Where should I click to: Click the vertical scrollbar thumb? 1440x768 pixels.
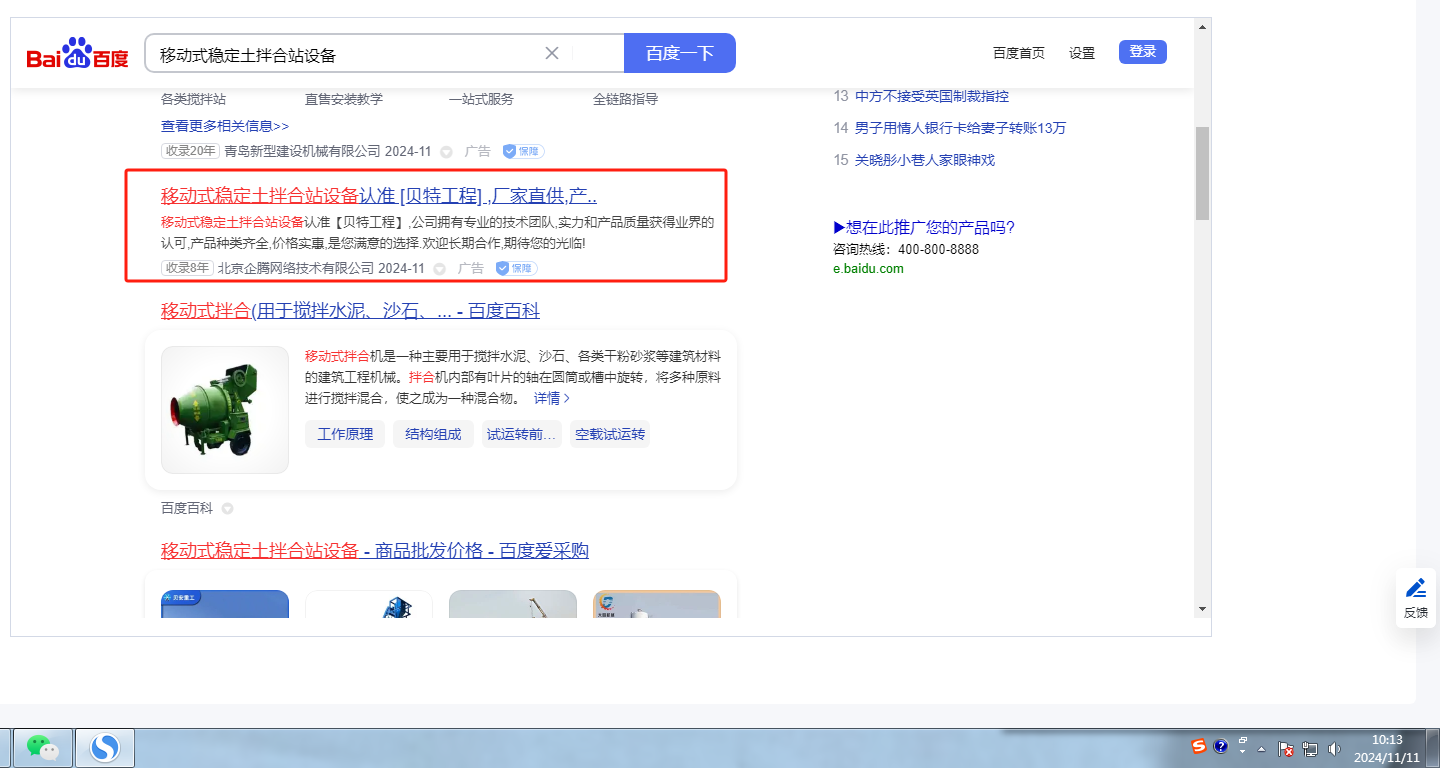(x=1203, y=173)
